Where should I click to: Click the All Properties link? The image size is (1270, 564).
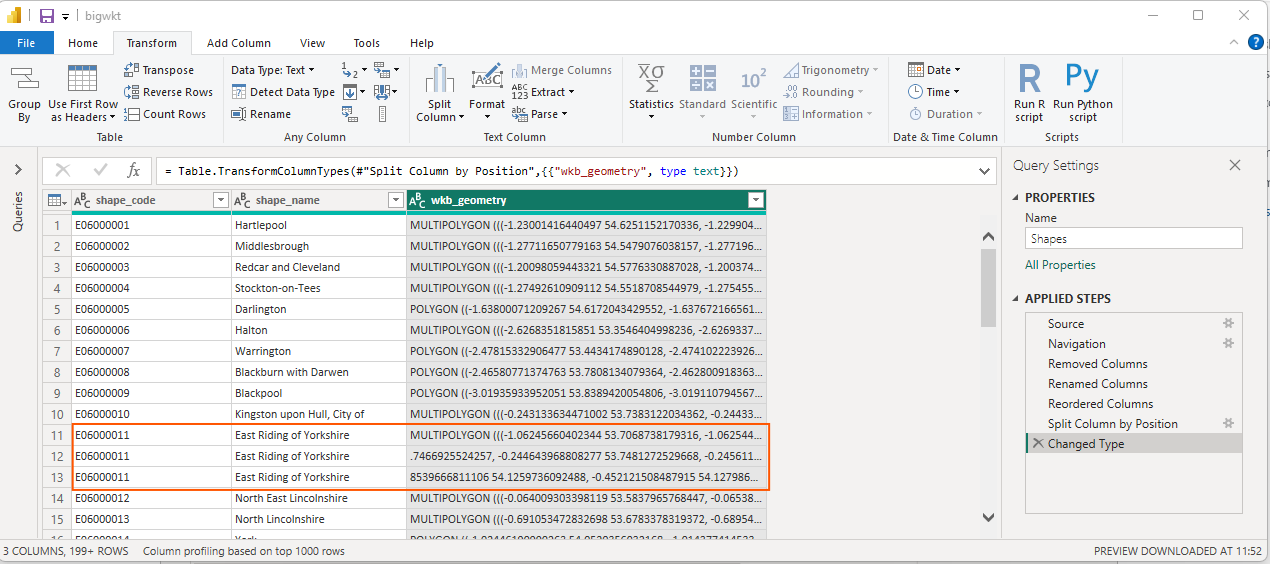click(1060, 265)
